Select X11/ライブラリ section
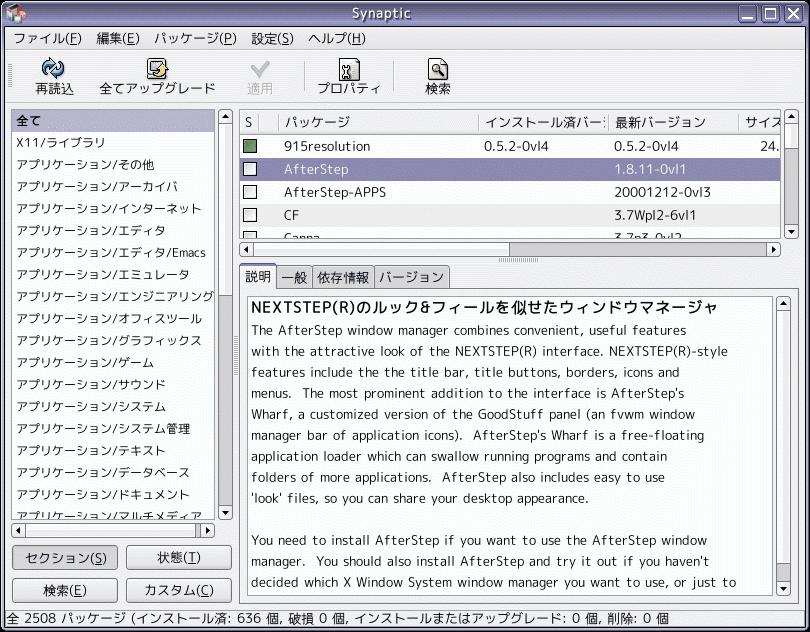The image size is (810, 632). click(x=113, y=143)
